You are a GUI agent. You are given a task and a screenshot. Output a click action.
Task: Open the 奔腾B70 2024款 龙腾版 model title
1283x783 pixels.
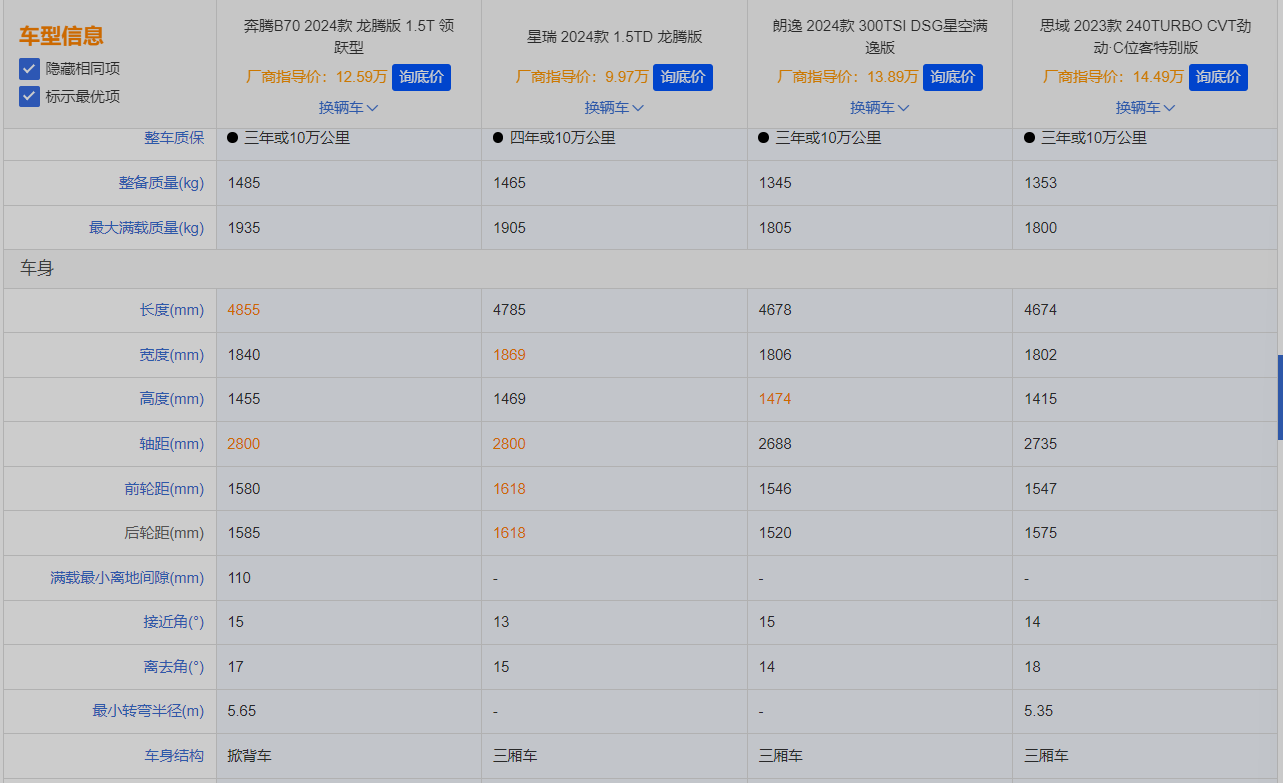point(349,36)
